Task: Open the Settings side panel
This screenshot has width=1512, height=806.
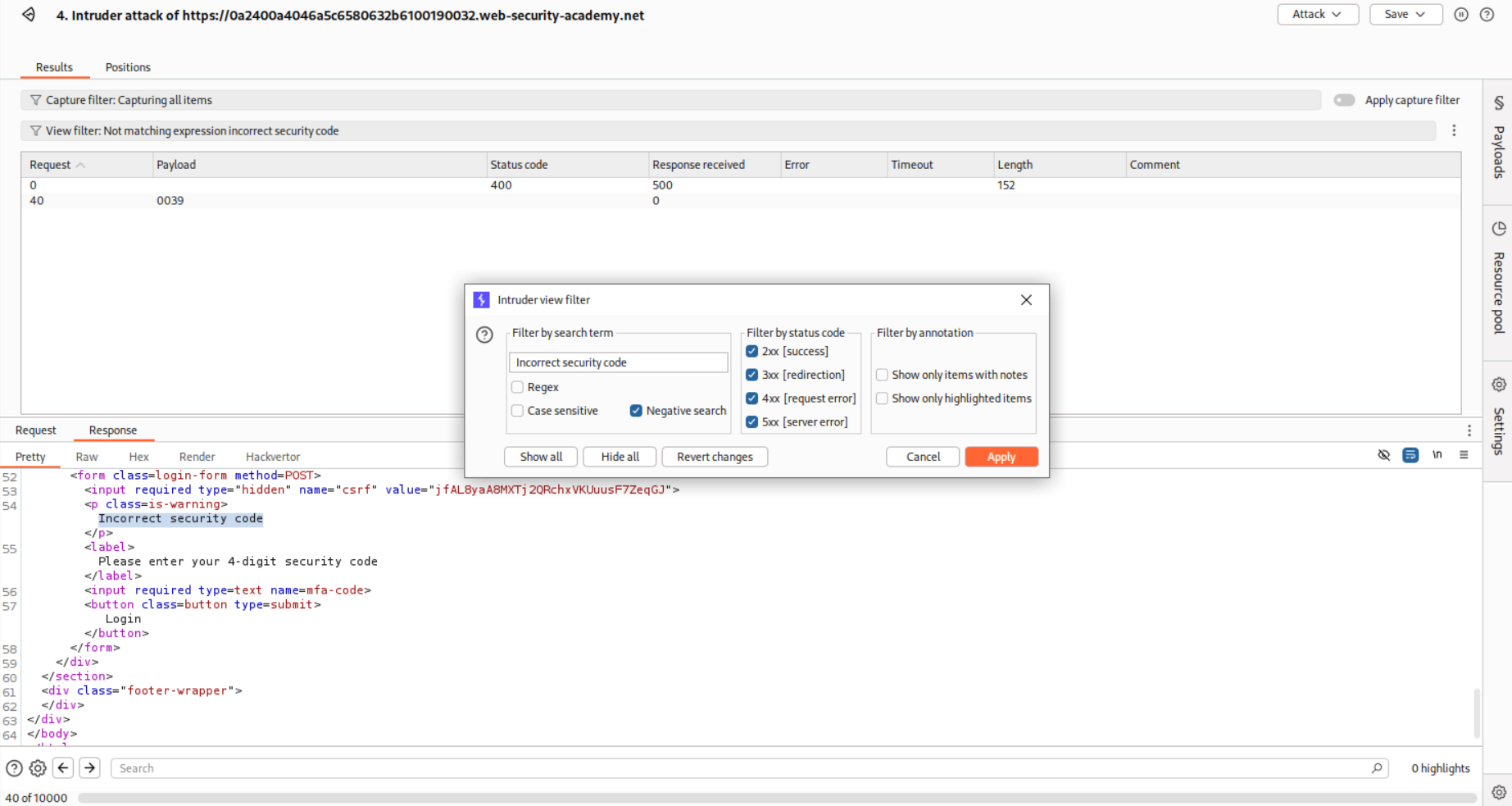Action: pyautogui.click(x=1498, y=417)
